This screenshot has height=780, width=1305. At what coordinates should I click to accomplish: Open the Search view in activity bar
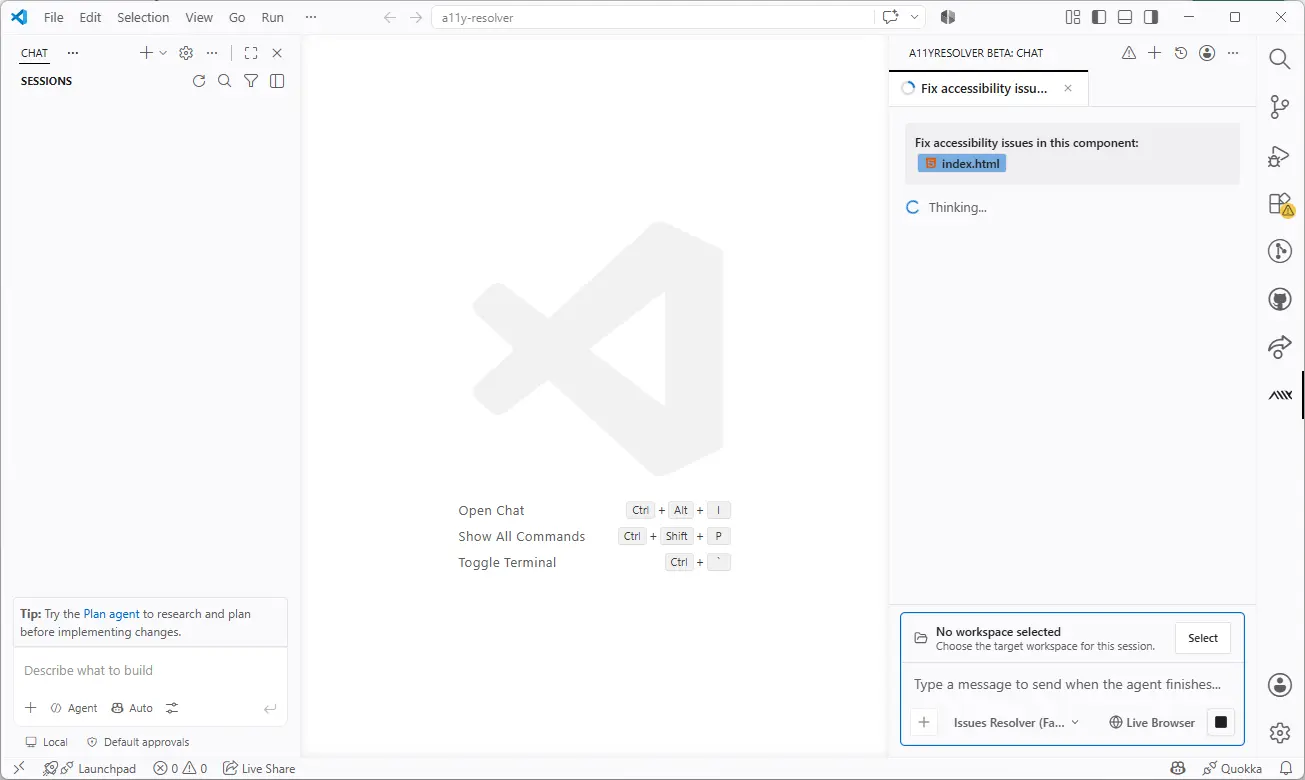click(x=1280, y=59)
